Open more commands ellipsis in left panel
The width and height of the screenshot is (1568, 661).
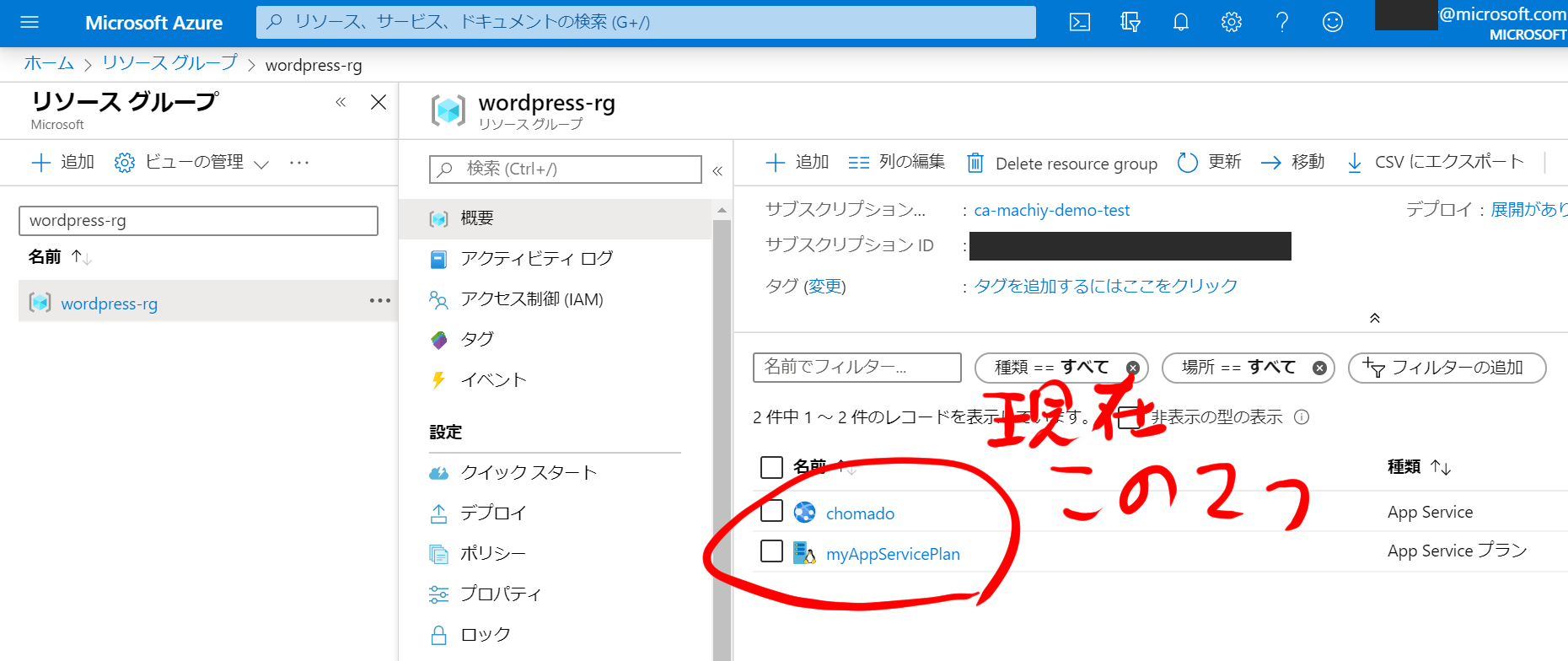299,163
